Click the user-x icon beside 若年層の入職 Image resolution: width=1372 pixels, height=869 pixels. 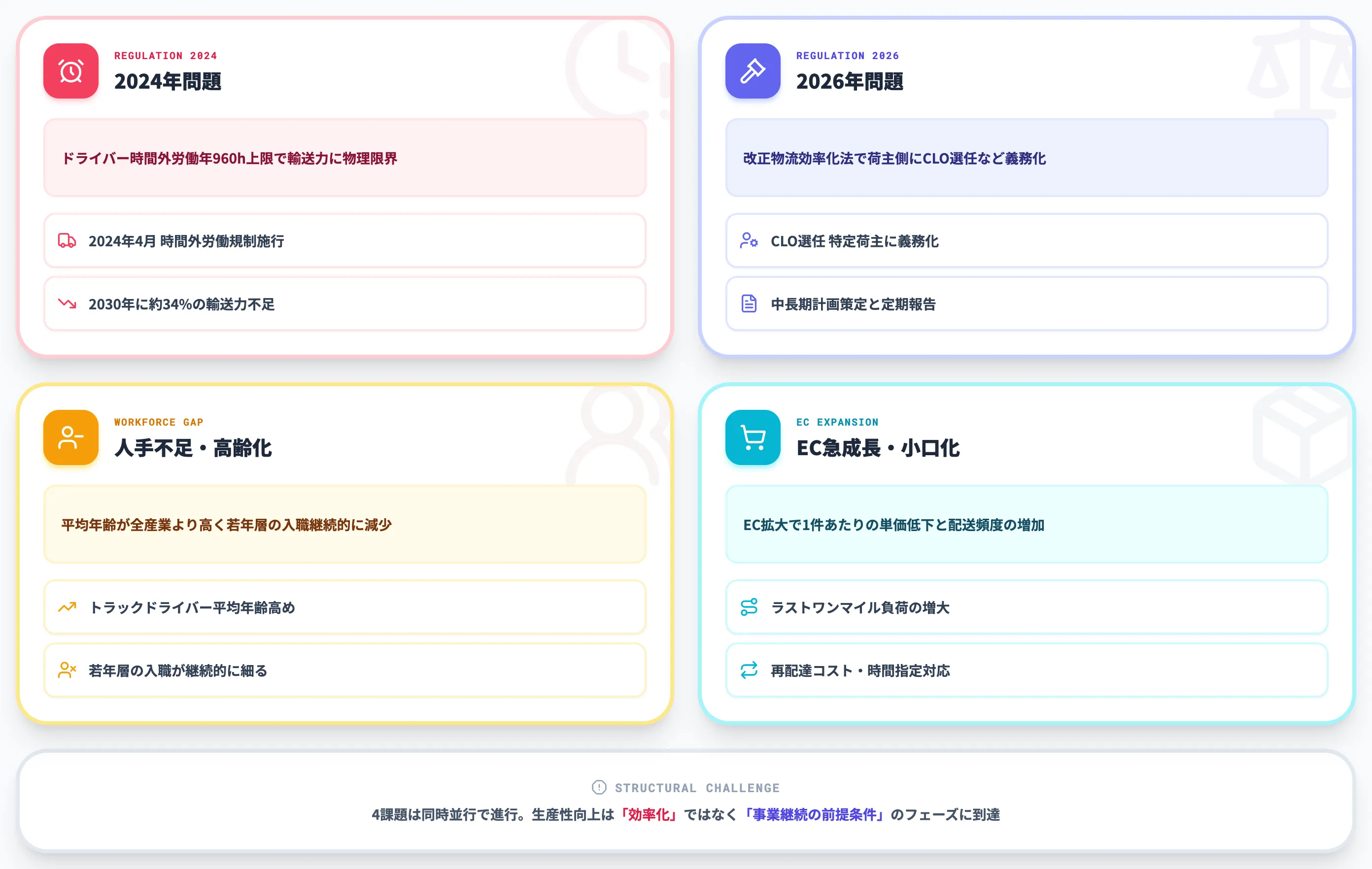tap(67, 670)
